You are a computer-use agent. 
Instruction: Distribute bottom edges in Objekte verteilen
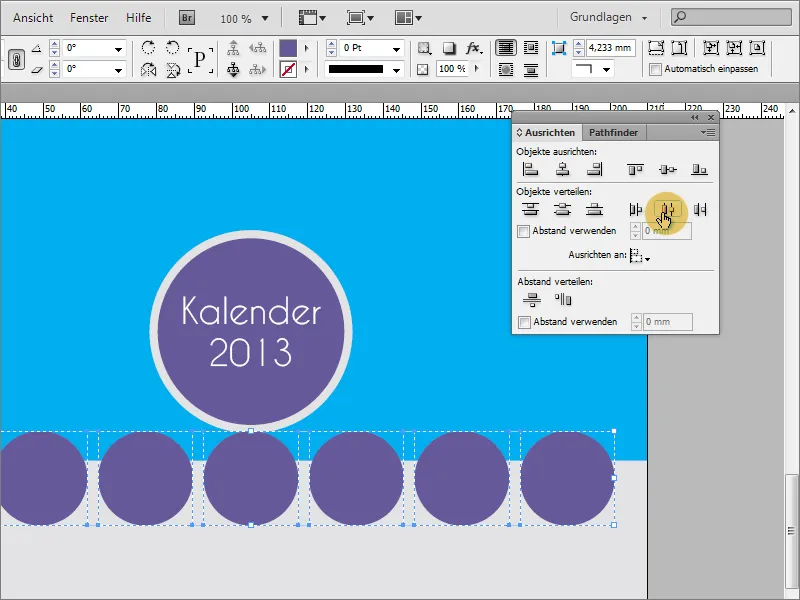pyautogui.click(x=594, y=209)
